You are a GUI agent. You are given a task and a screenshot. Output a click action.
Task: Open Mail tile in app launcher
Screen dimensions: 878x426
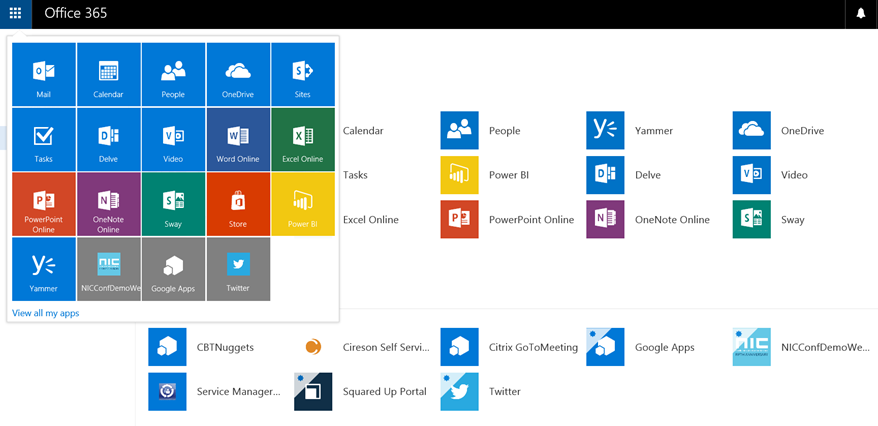[x=44, y=74]
